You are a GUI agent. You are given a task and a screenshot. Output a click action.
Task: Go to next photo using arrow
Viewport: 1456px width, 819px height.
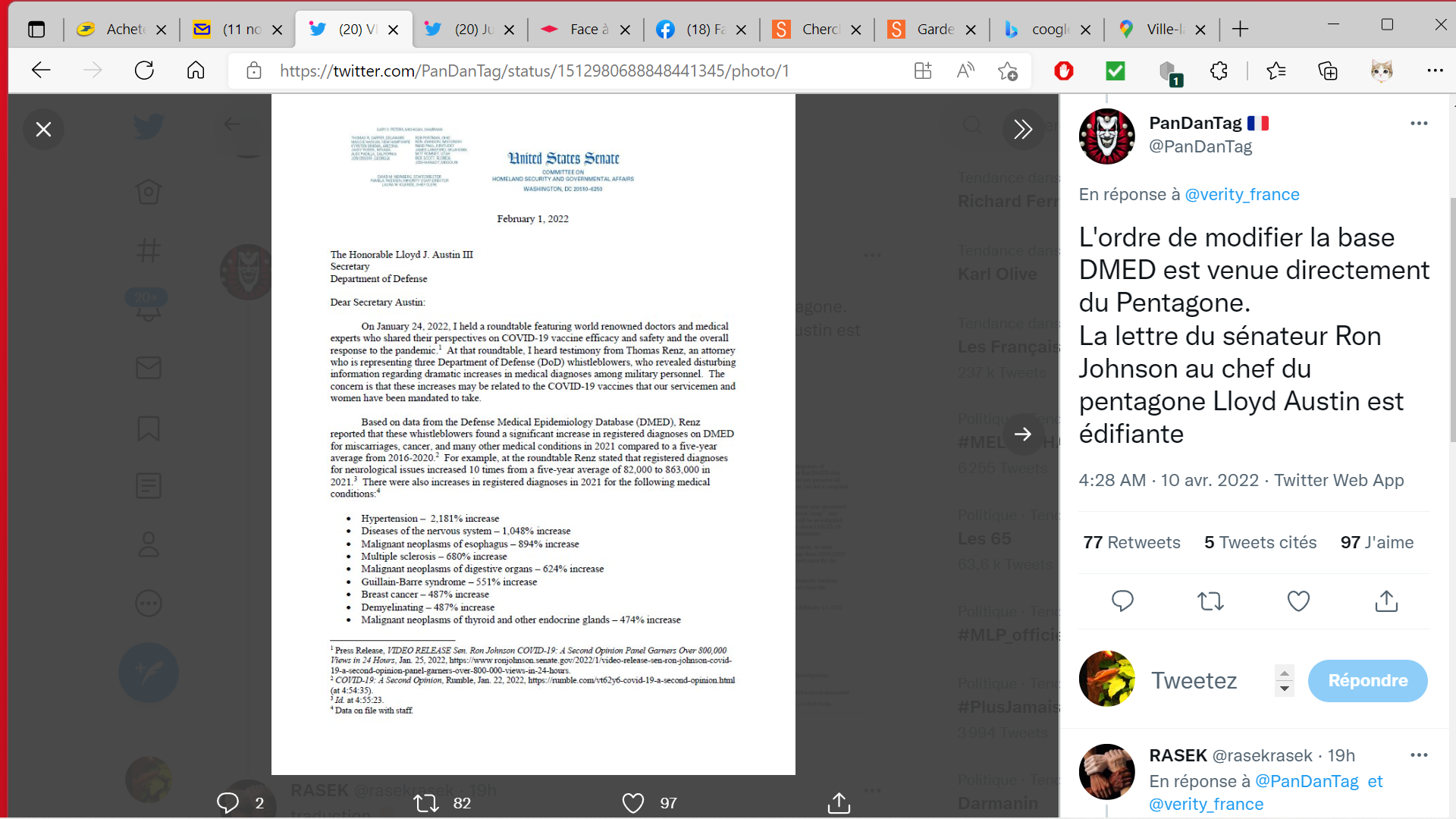[x=1022, y=434]
